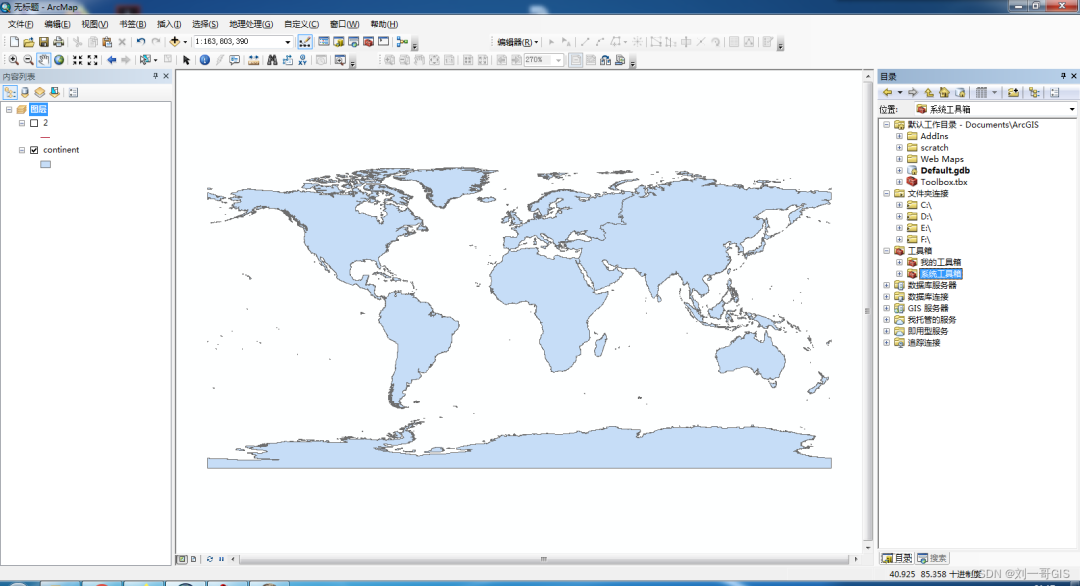
Task: Switch to Layout View button
Action: 194,559
